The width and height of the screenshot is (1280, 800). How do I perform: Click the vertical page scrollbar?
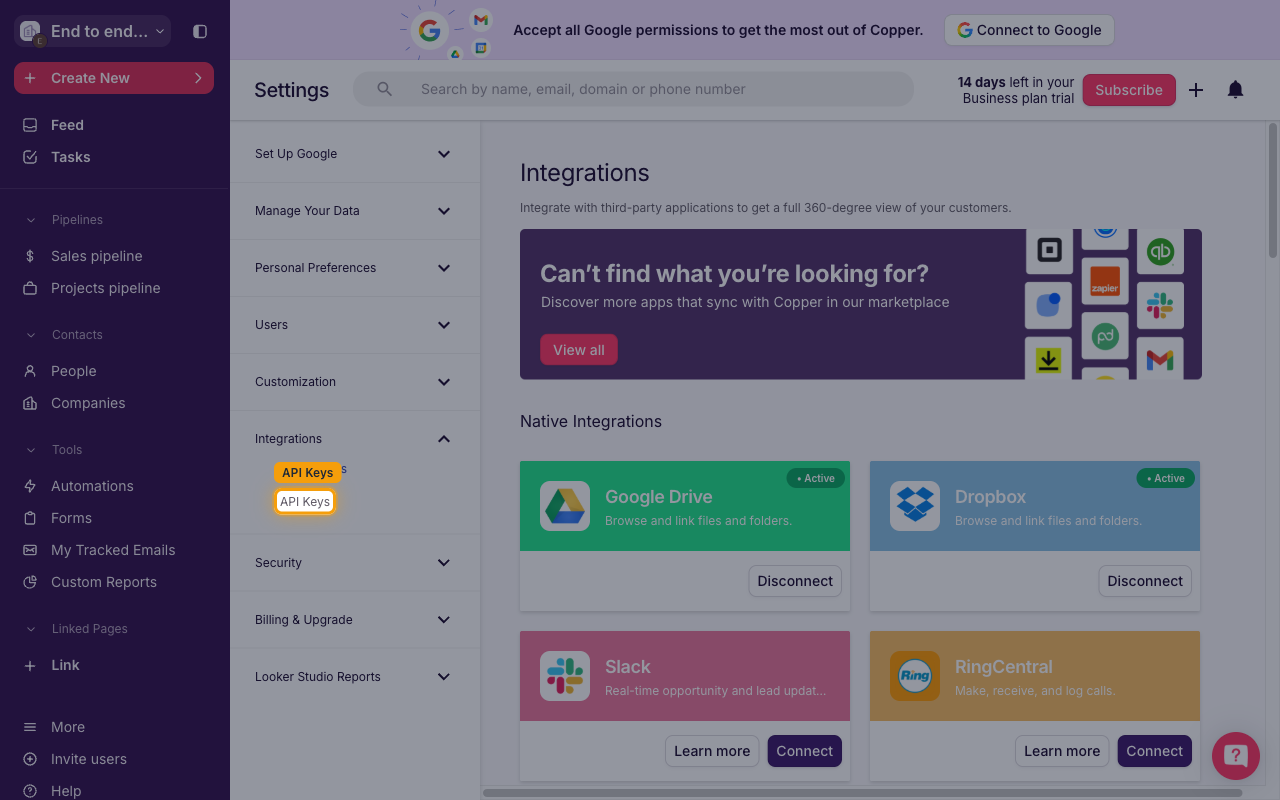(1273, 190)
